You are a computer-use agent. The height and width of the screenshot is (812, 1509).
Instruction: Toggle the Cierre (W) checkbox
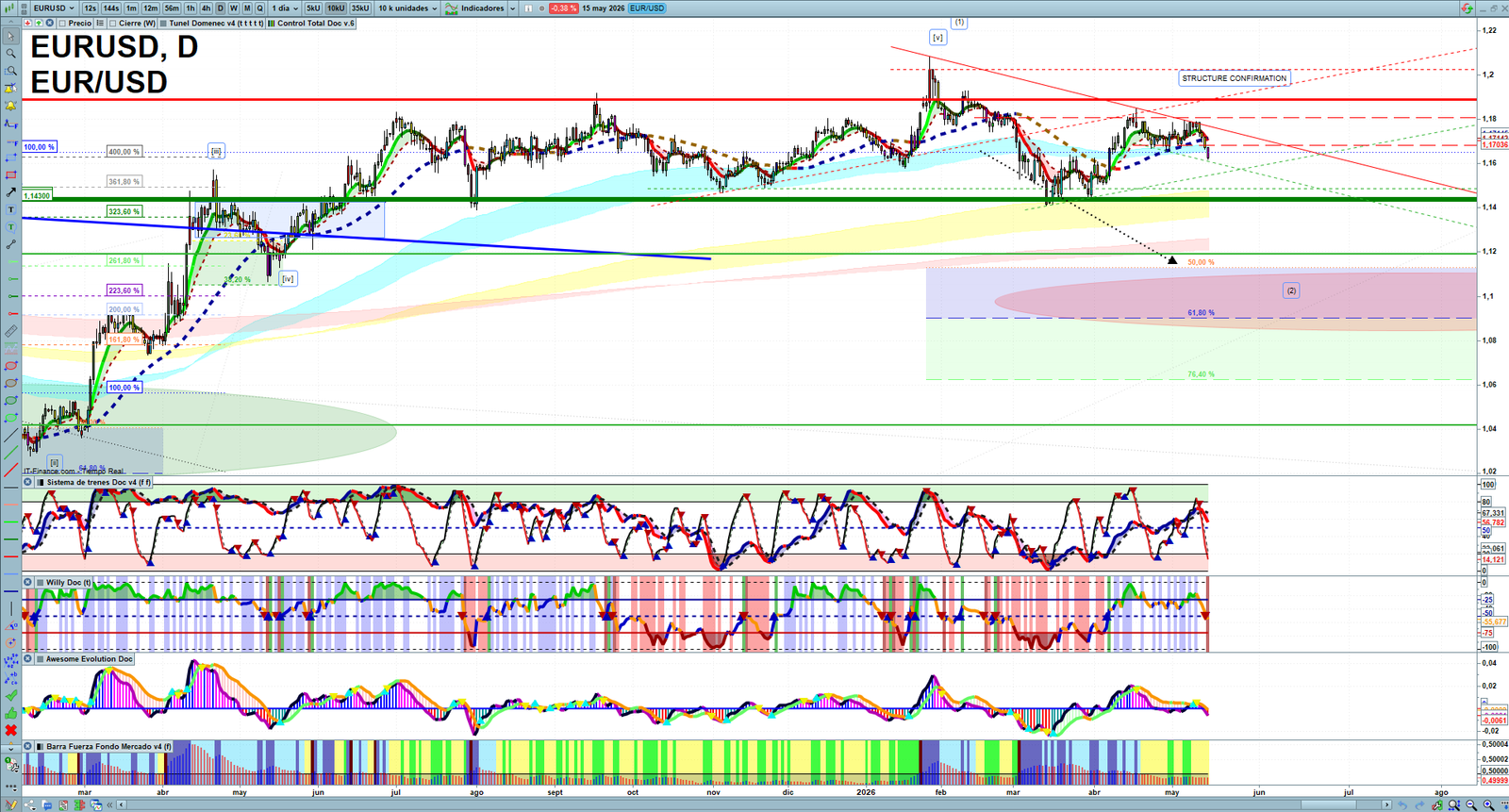click(x=113, y=23)
